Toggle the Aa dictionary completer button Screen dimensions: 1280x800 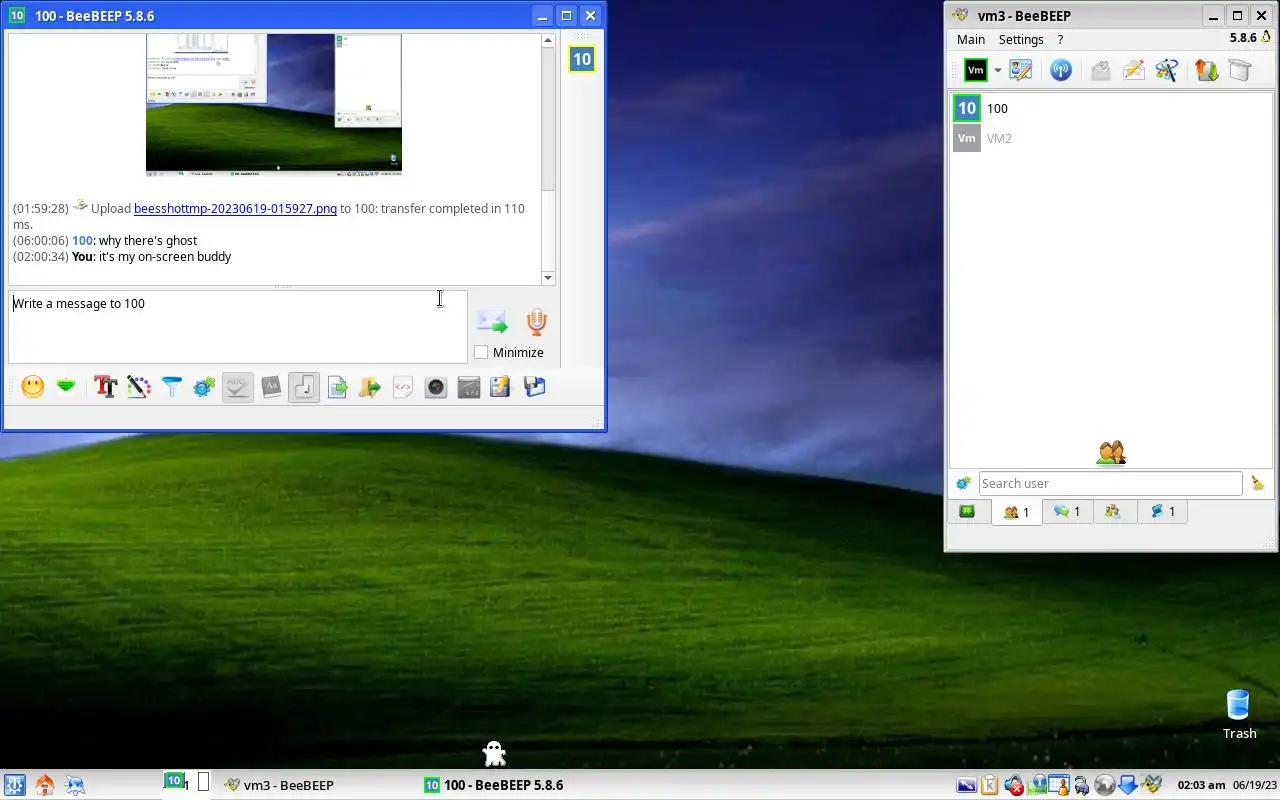(x=270, y=387)
